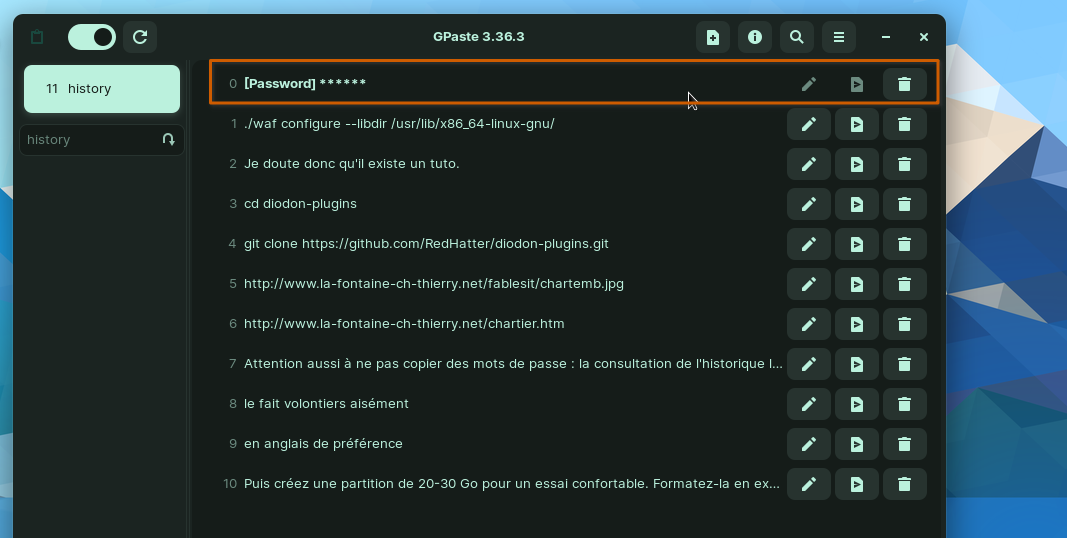Delete the 'cd diodon-plugins' entry
The height and width of the screenshot is (538, 1067).
(905, 204)
